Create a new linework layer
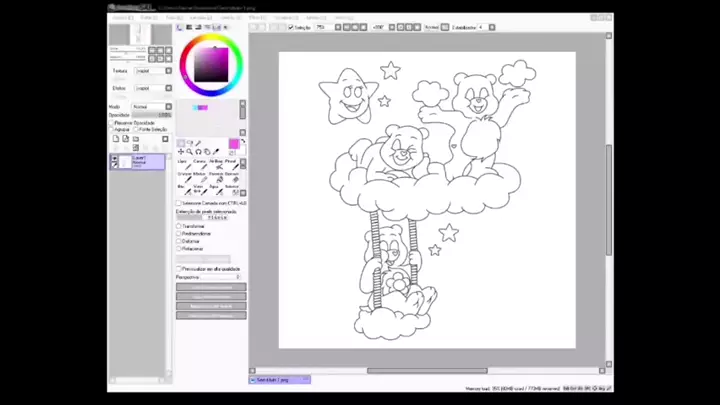 [x=125, y=139]
